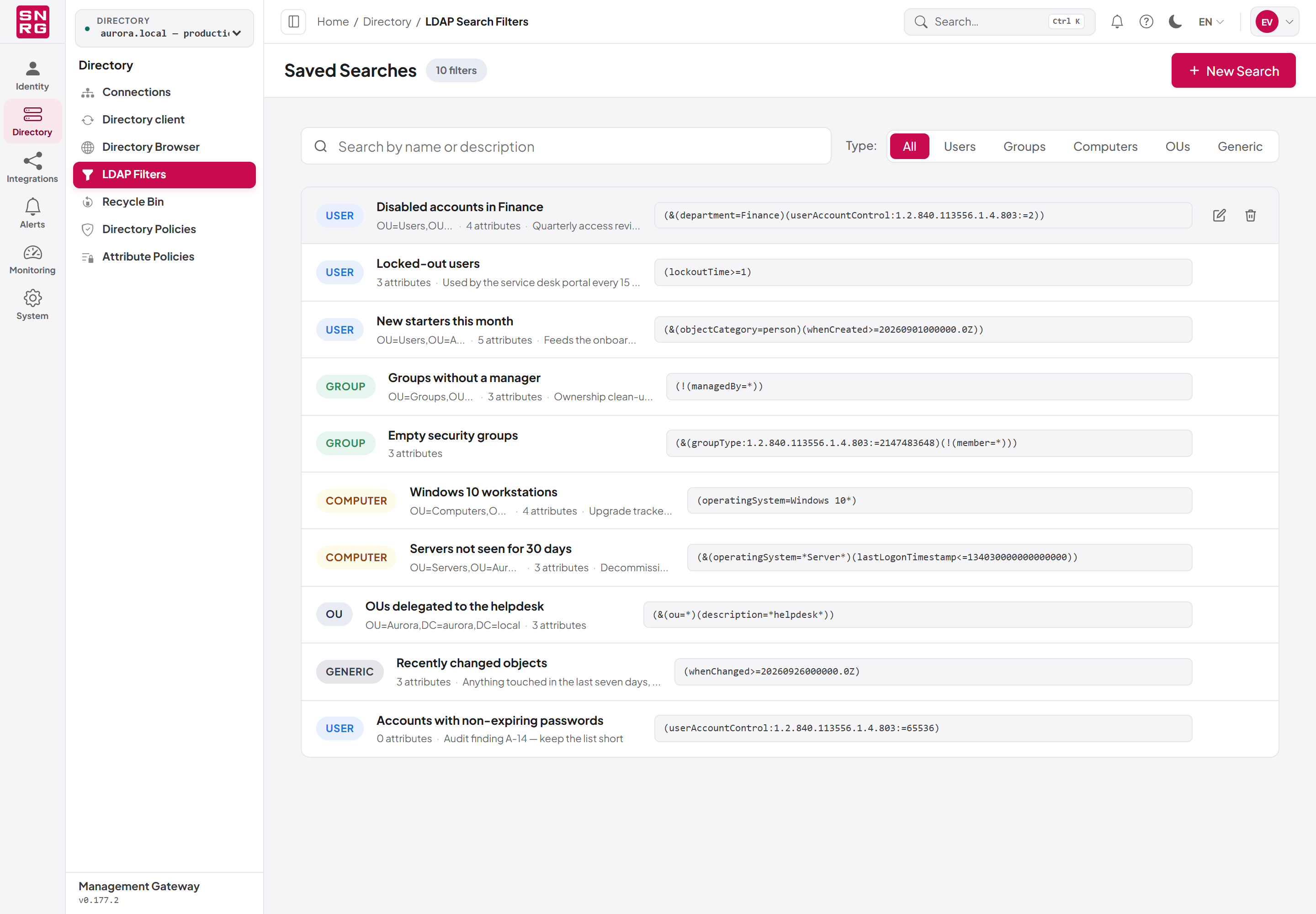This screenshot has height=914, width=1316.
Task: Go to Directory breadcrumb link
Action: point(387,22)
